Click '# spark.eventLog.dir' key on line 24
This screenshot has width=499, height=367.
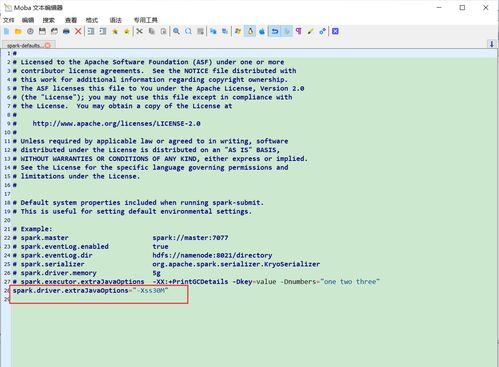point(53,255)
